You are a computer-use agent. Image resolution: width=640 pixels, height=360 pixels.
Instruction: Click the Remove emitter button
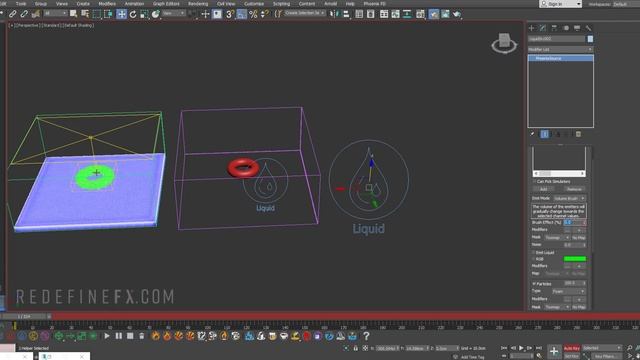tap(574, 189)
